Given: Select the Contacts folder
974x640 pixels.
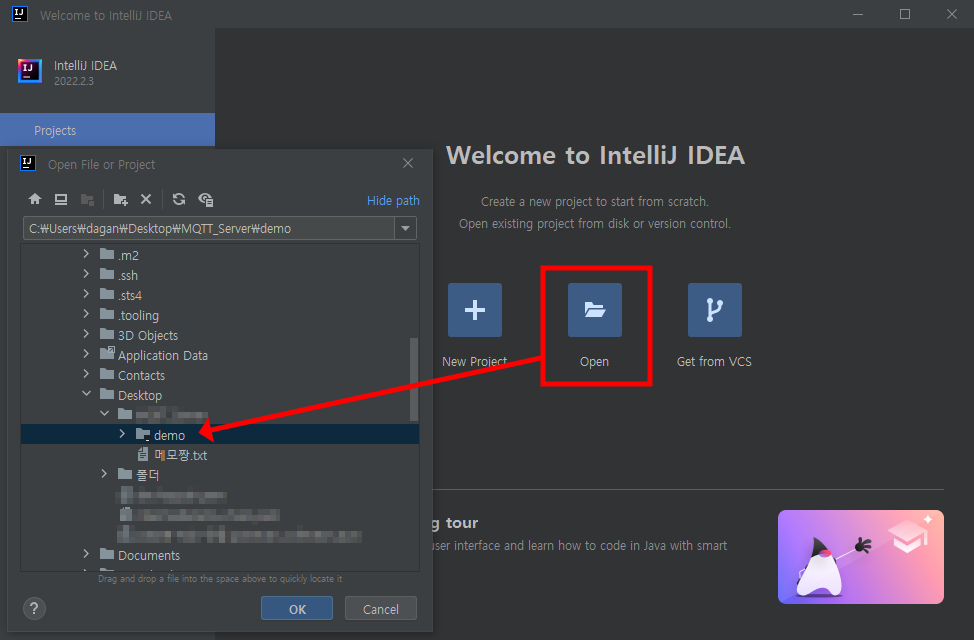Looking at the screenshot, I should tap(132, 375).
